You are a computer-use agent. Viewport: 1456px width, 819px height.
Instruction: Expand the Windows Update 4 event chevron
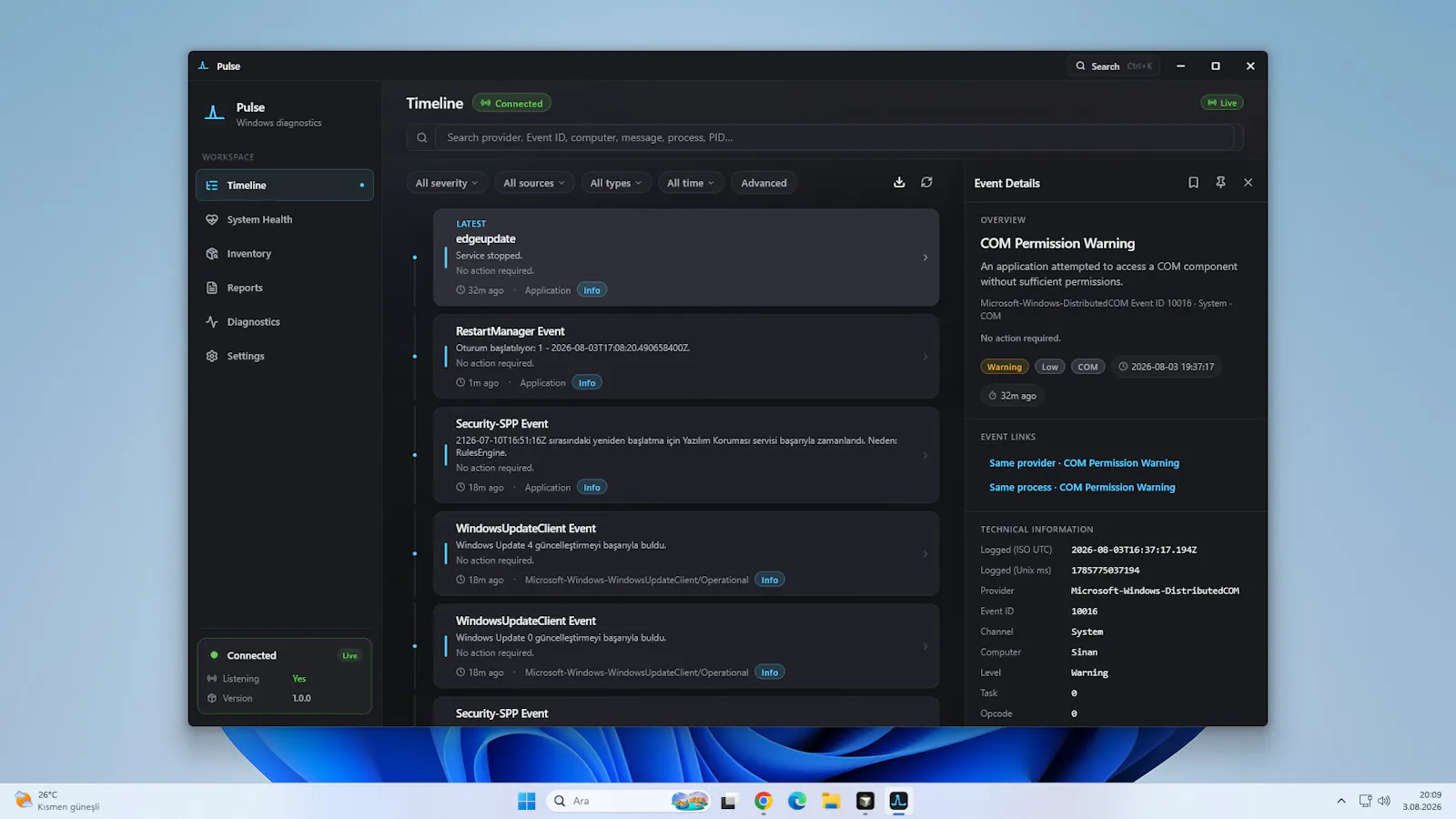tap(925, 553)
